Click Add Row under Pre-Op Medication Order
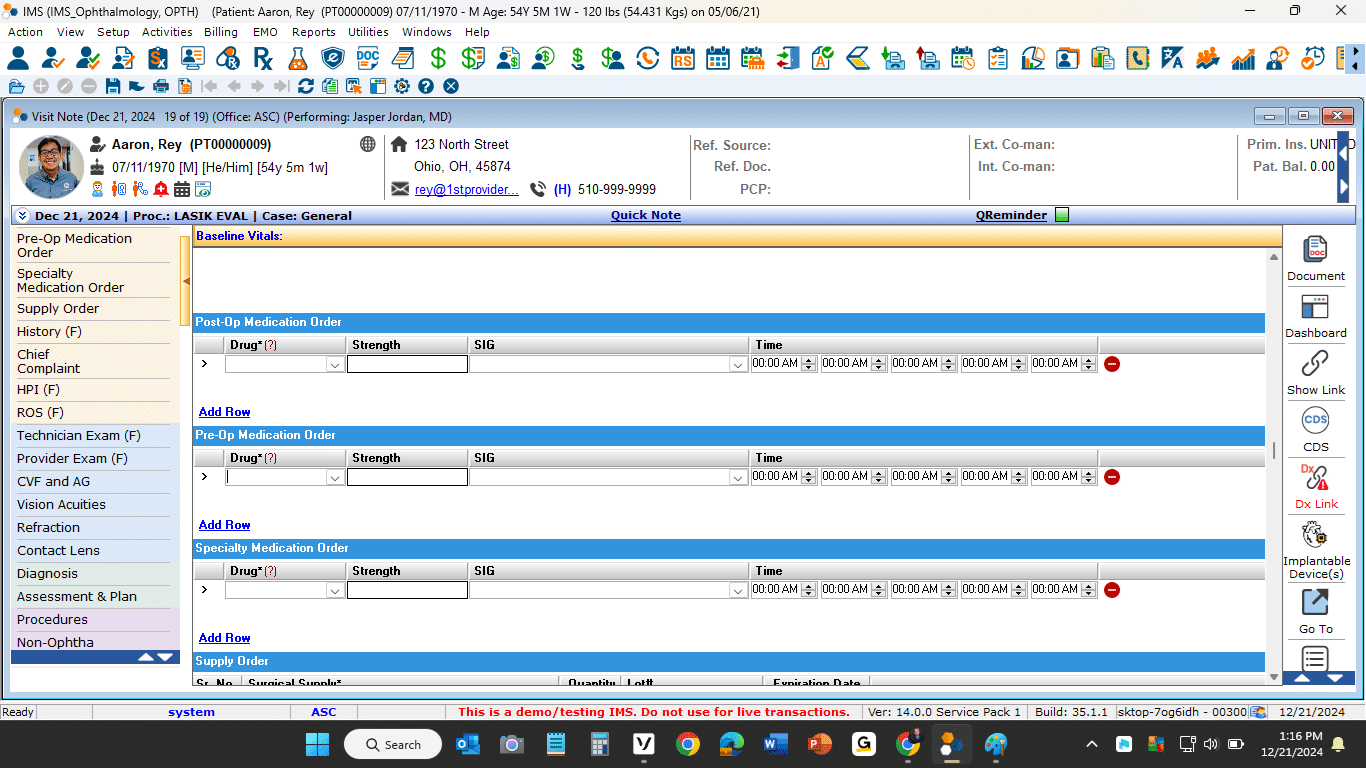The height and width of the screenshot is (768, 1366). [x=224, y=525]
